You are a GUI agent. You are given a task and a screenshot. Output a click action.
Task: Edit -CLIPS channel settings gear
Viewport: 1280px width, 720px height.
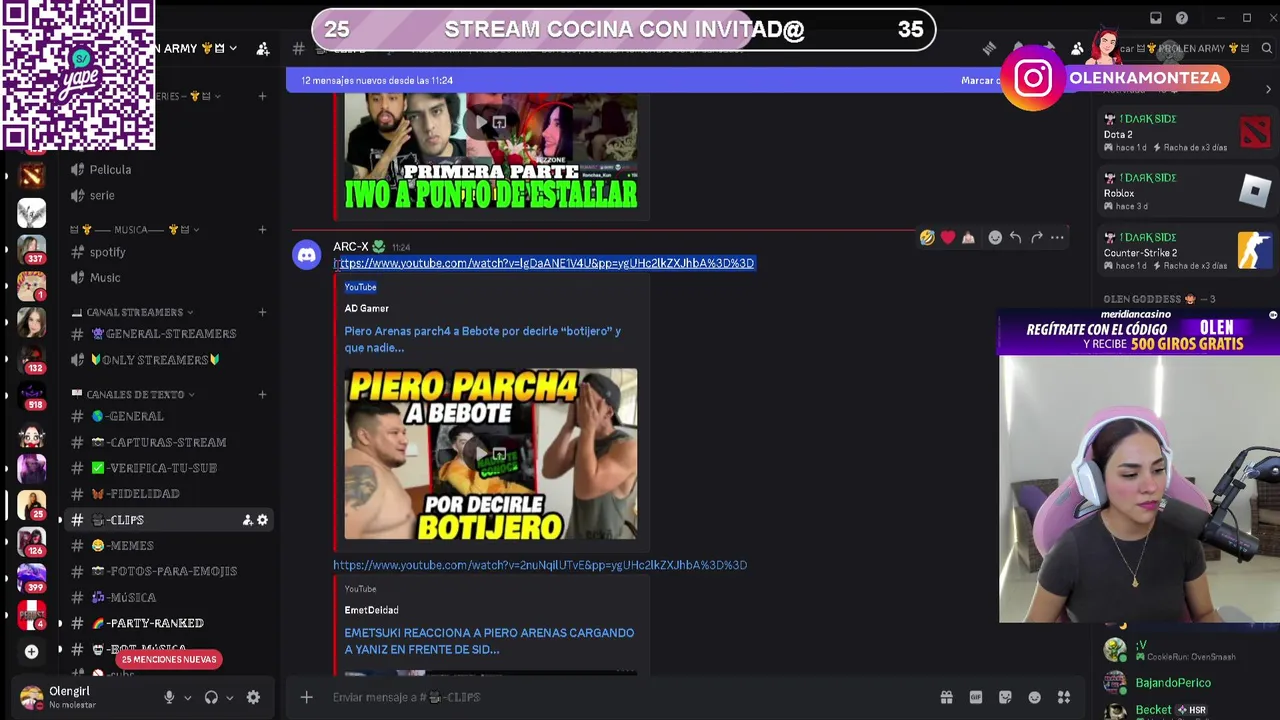(262, 520)
